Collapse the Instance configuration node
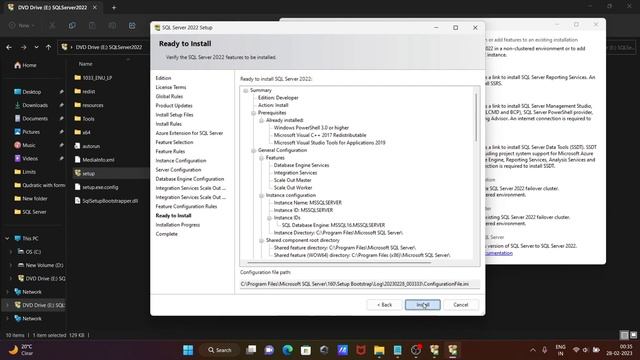 (x=262, y=196)
